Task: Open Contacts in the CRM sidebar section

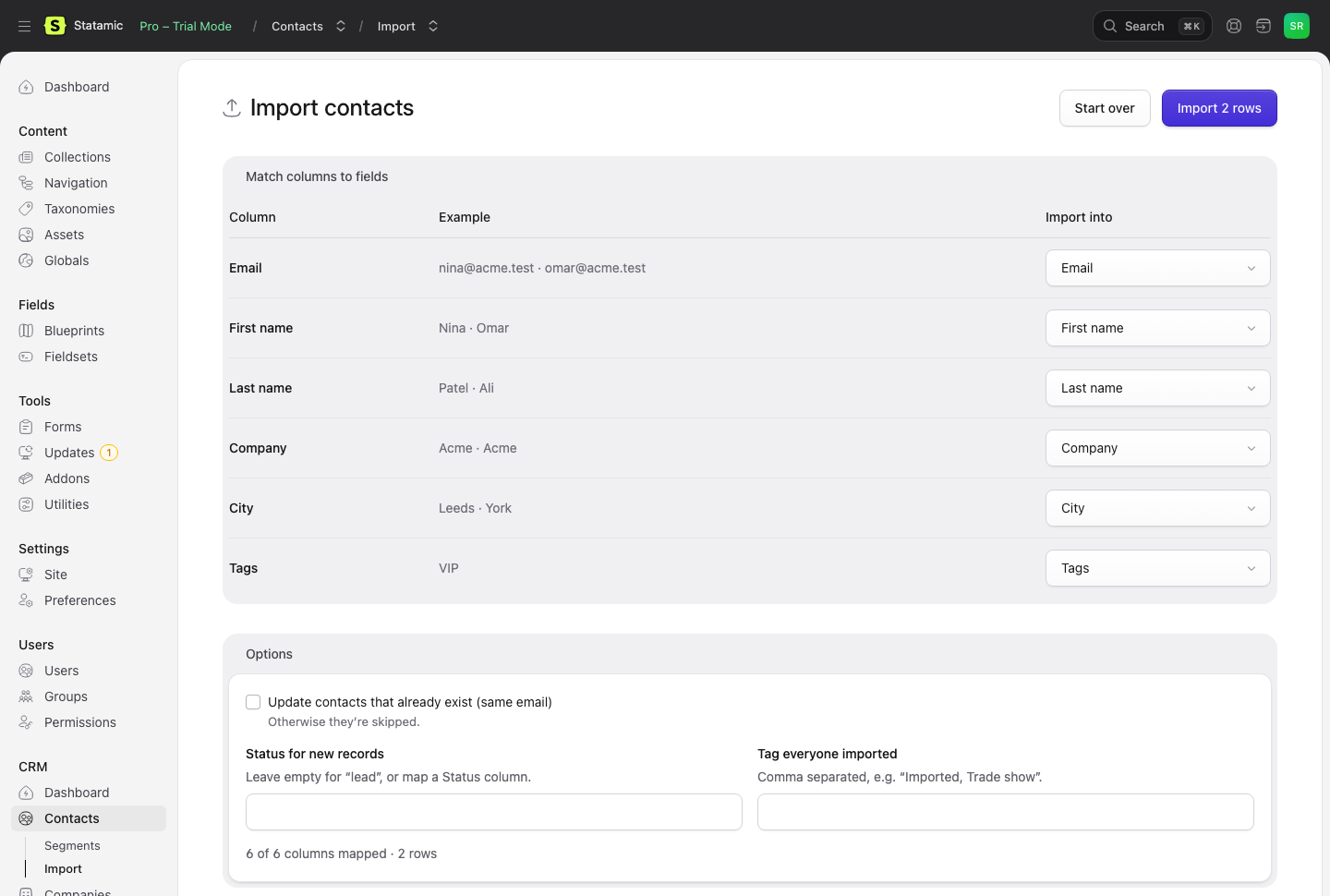Action: 89,818
